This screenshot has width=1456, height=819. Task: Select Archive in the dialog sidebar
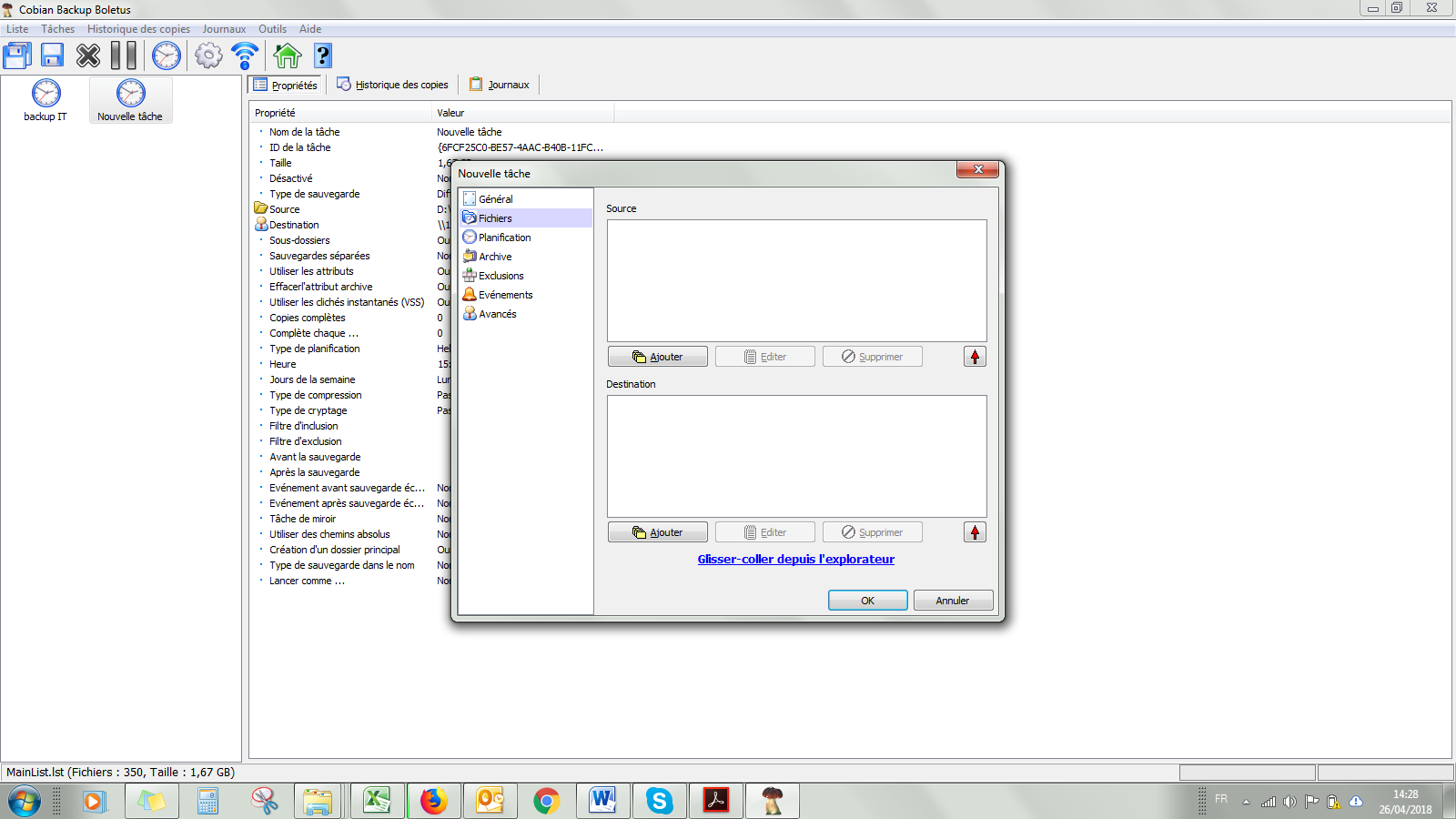click(x=495, y=257)
